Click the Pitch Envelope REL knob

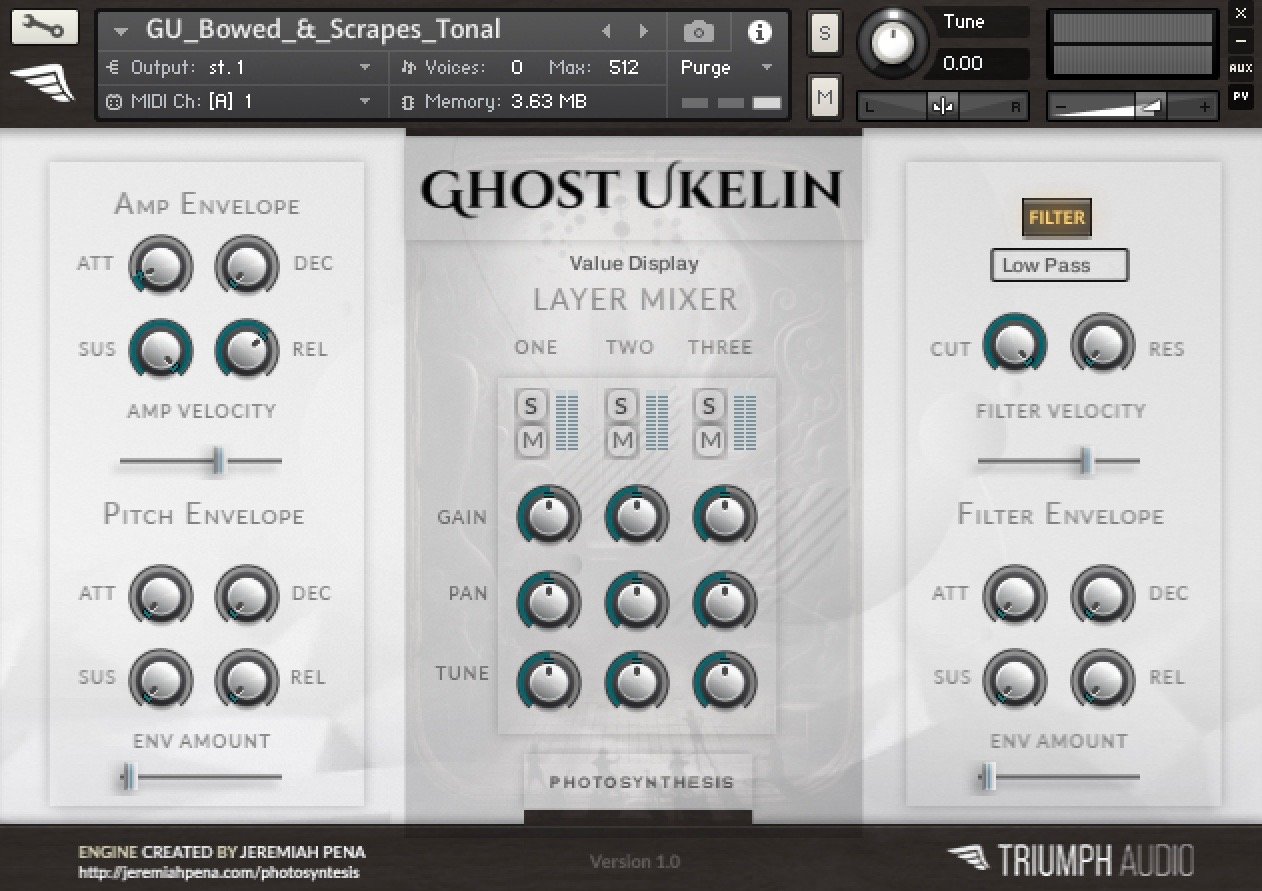point(247,680)
